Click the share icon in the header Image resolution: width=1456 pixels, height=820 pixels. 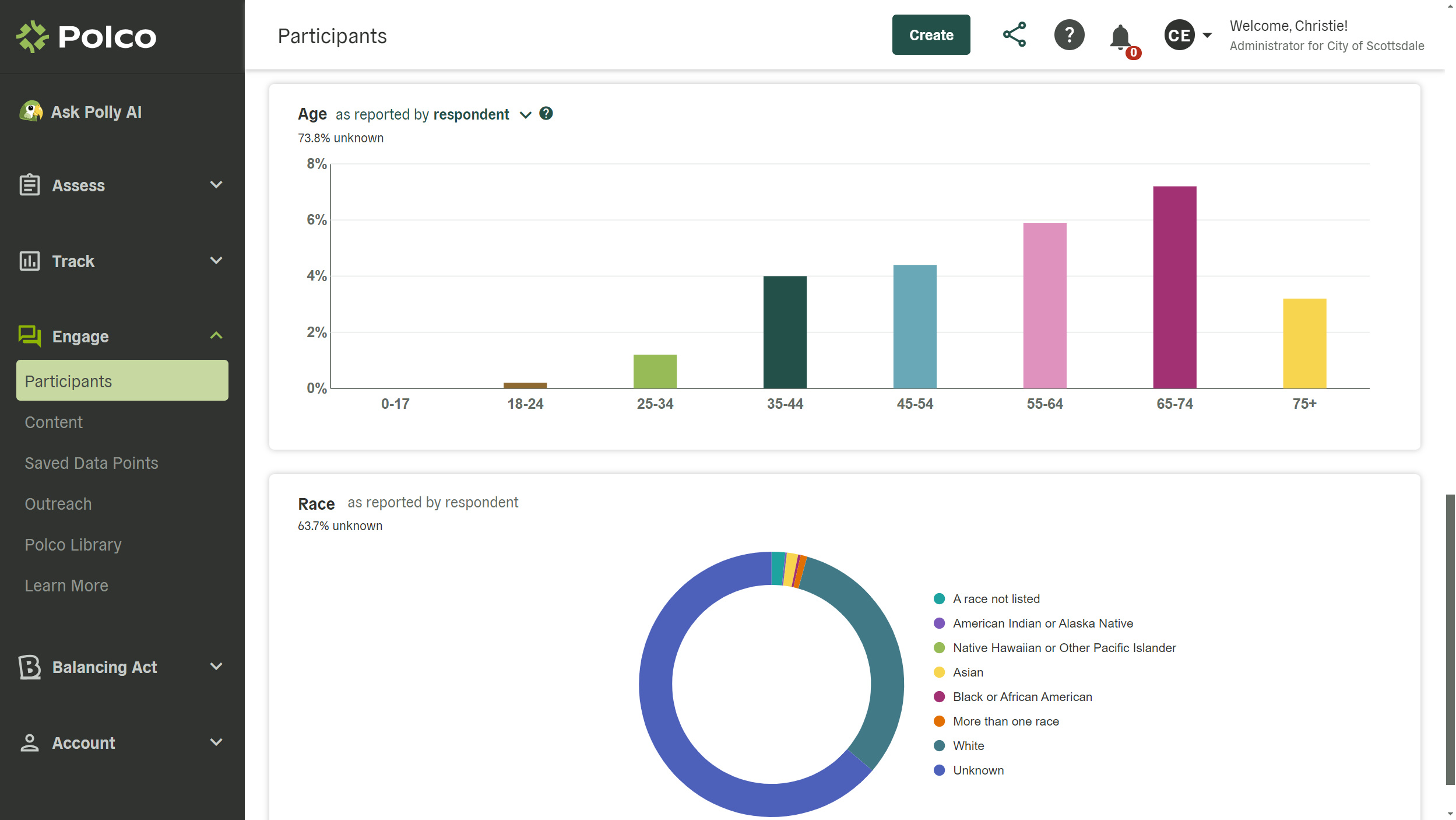(x=1014, y=34)
